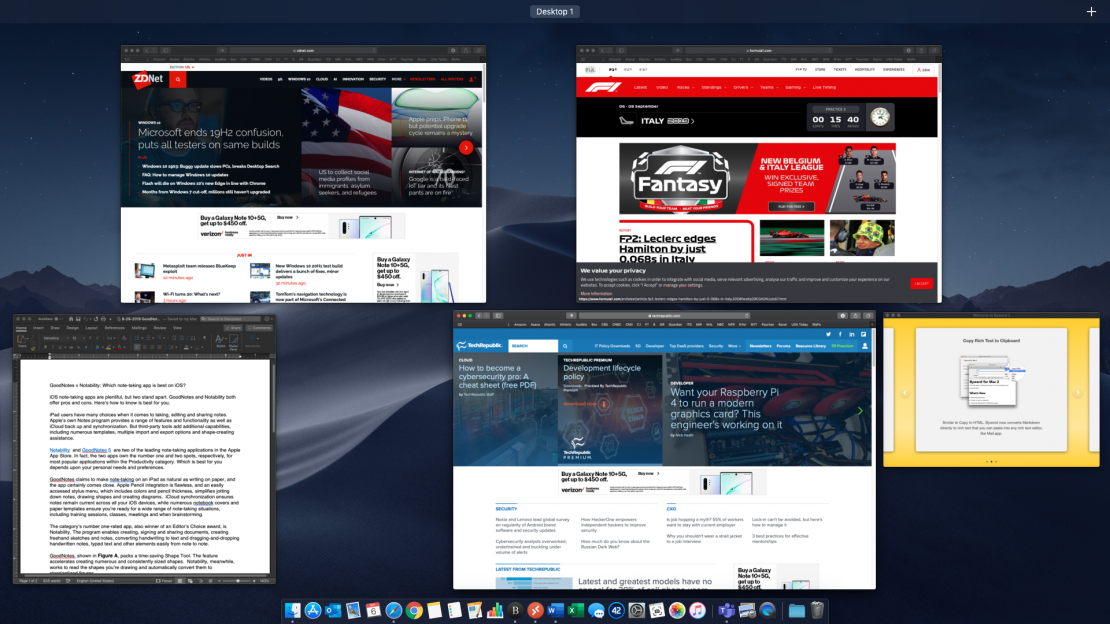The height and width of the screenshot is (624, 1110).
Task: Select Standings in the F1 navigation menu
Action: 711,87
